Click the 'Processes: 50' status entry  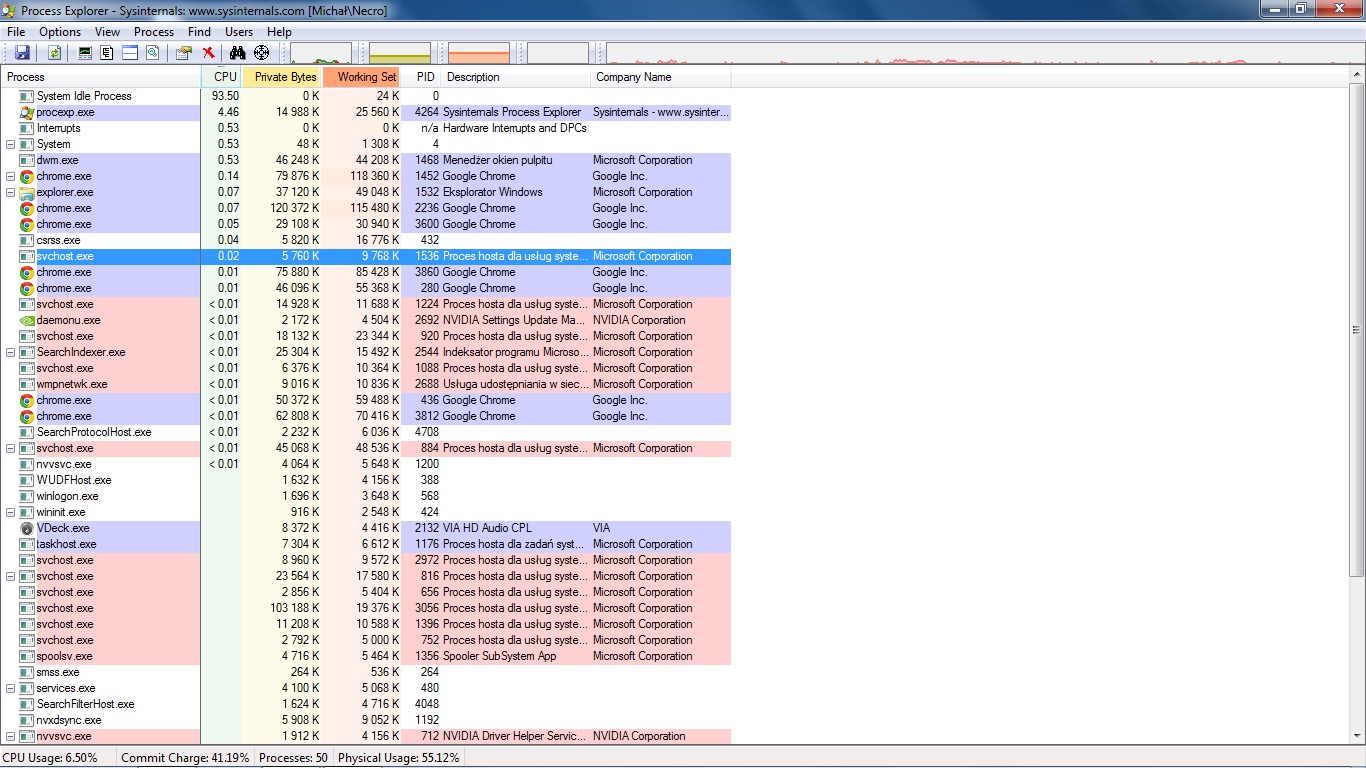click(293, 758)
